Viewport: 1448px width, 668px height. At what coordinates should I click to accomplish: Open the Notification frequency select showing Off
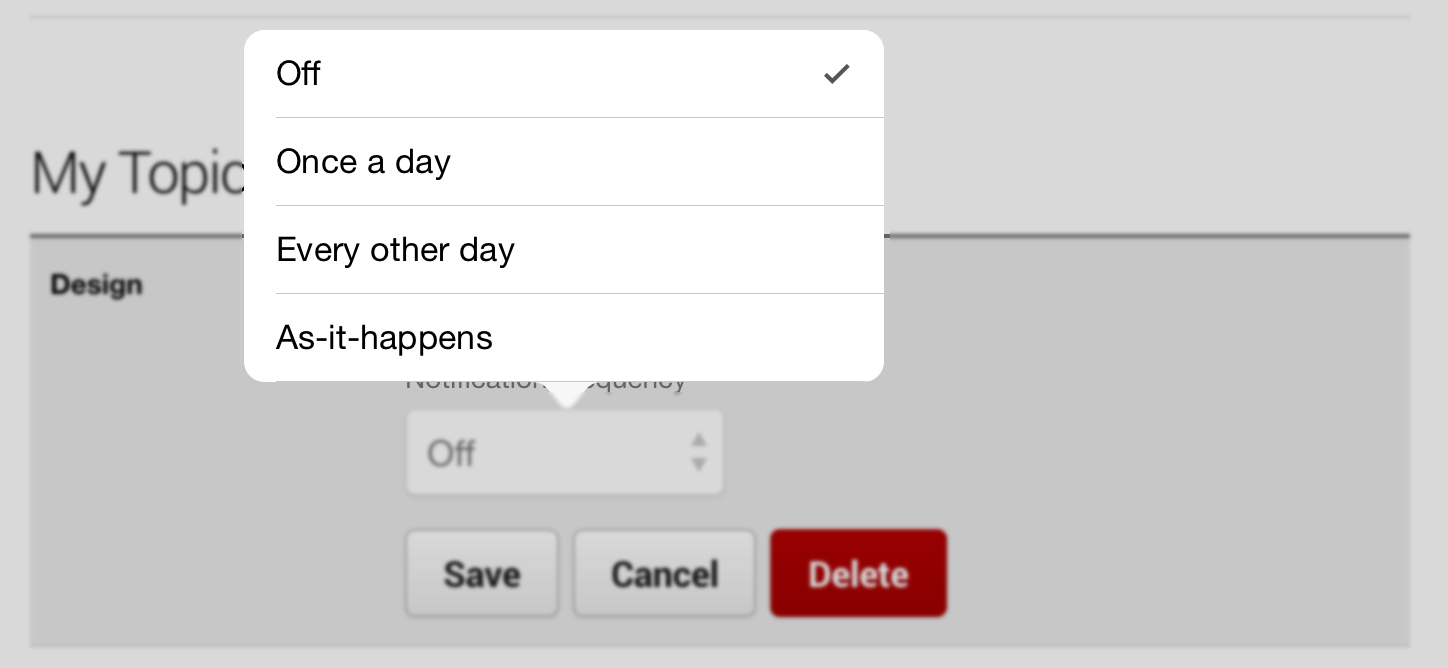[564, 452]
